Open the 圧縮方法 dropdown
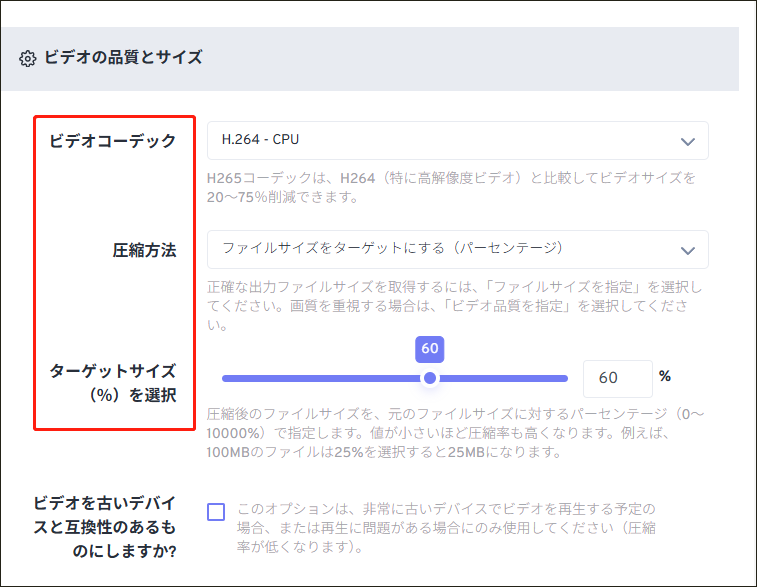The height and width of the screenshot is (587, 757). tap(457, 249)
